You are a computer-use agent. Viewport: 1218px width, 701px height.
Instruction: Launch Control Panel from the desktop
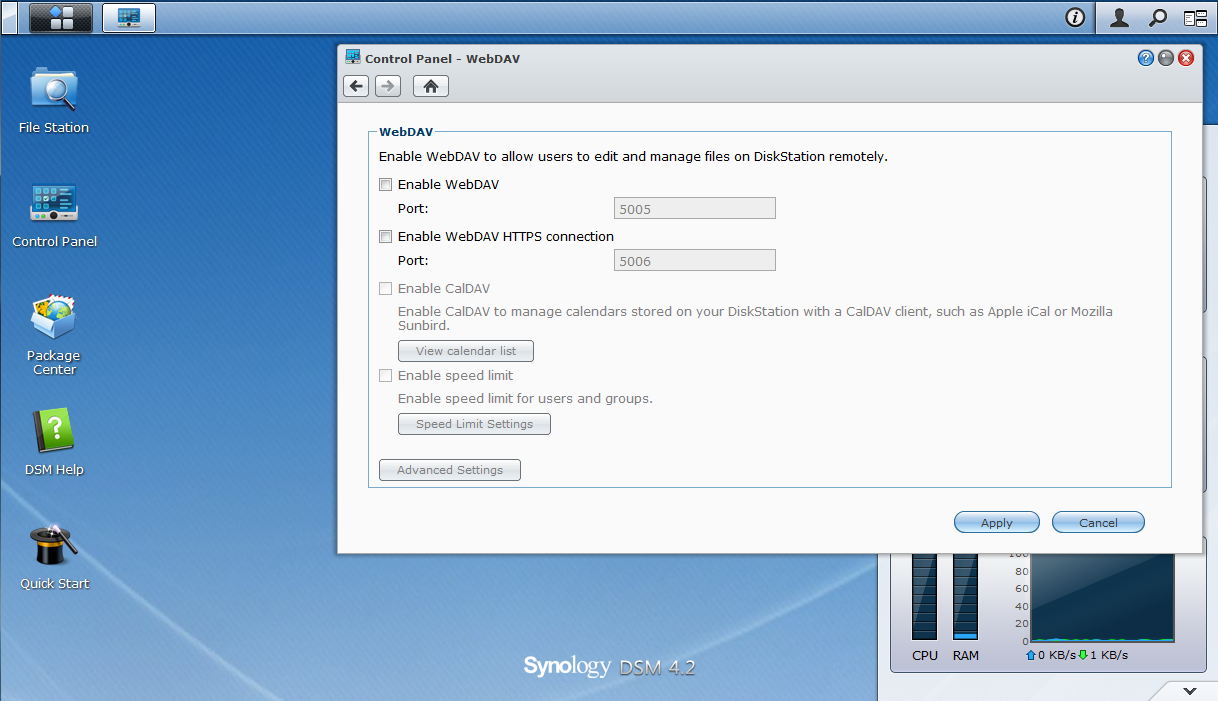(54, 214)
